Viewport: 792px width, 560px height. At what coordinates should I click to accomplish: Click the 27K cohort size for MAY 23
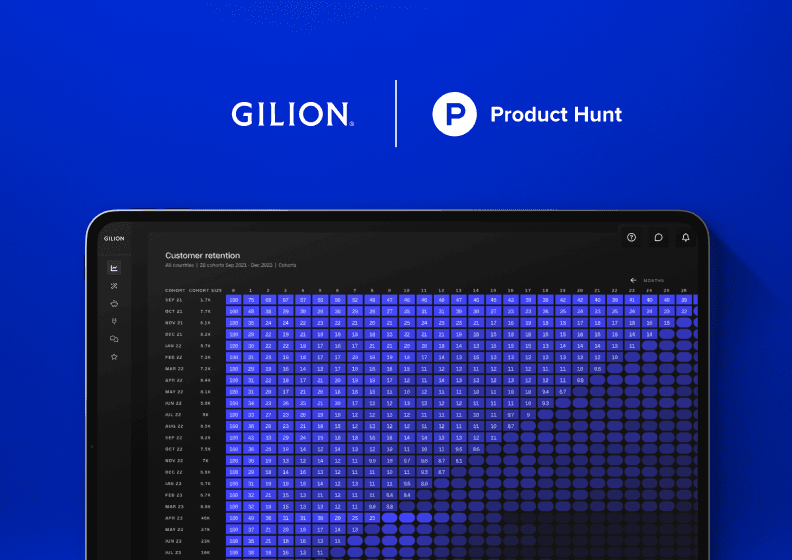coord(206,530)
